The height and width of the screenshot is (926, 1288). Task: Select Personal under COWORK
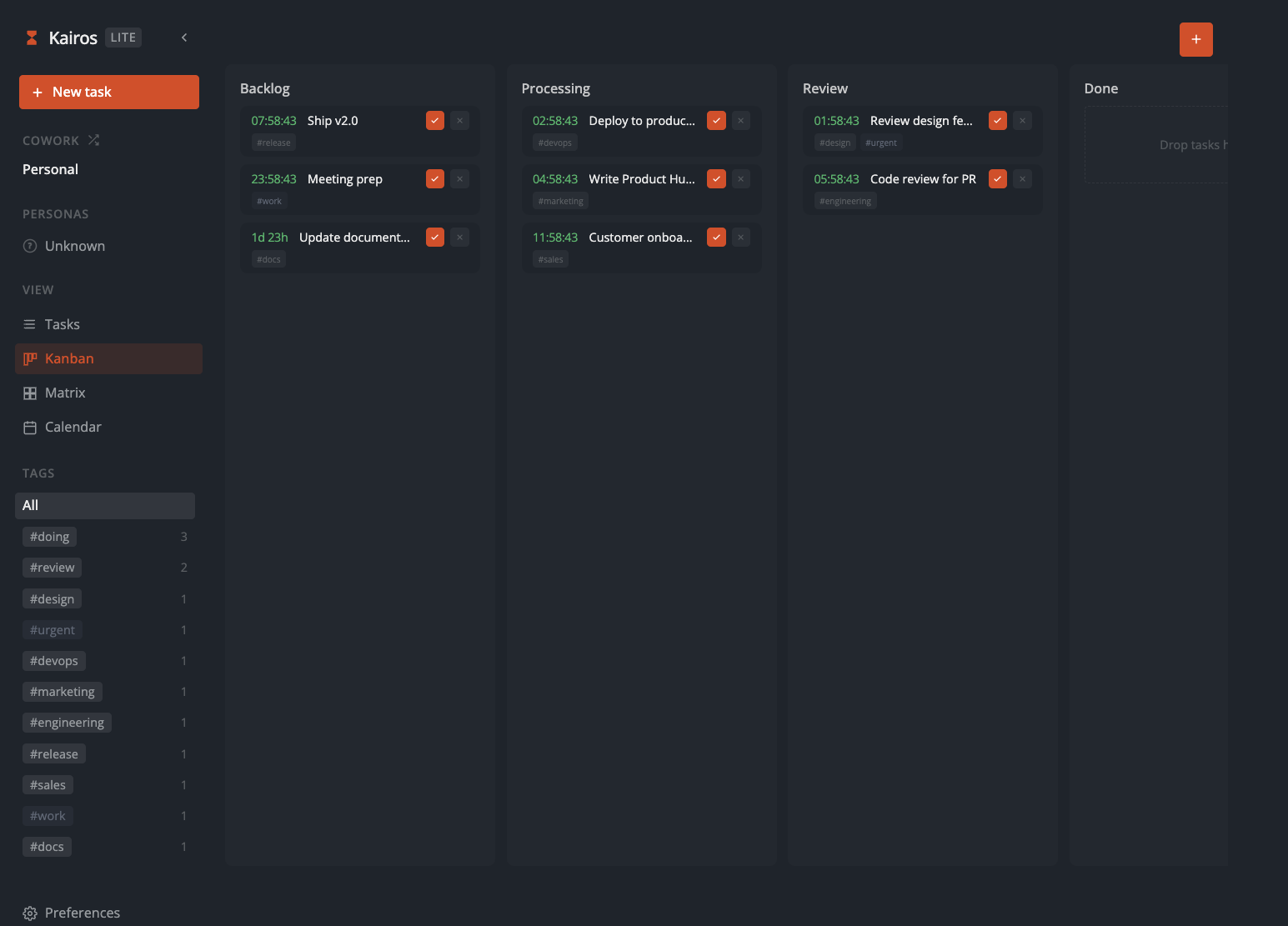[50, 169]
